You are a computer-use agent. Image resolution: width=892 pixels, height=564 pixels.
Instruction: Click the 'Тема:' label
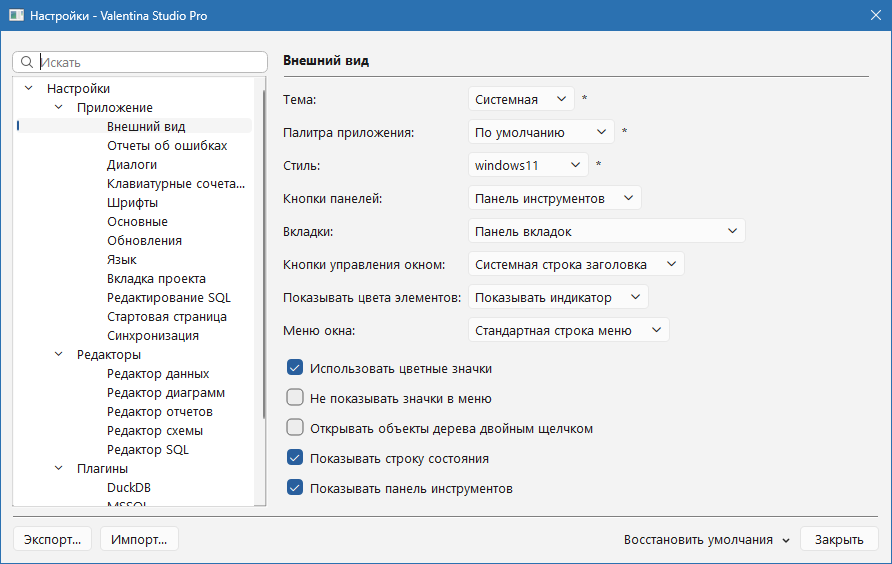[299, 99]
